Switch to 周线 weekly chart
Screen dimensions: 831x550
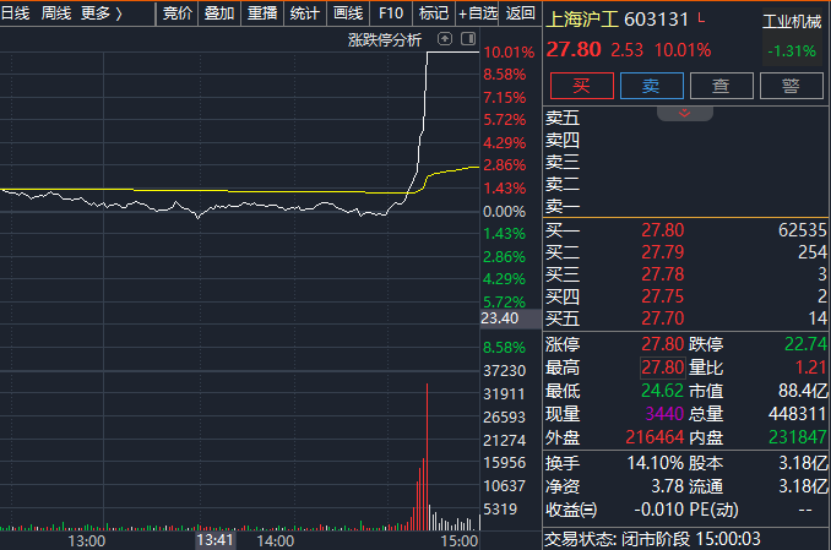(x=56, y=13)
